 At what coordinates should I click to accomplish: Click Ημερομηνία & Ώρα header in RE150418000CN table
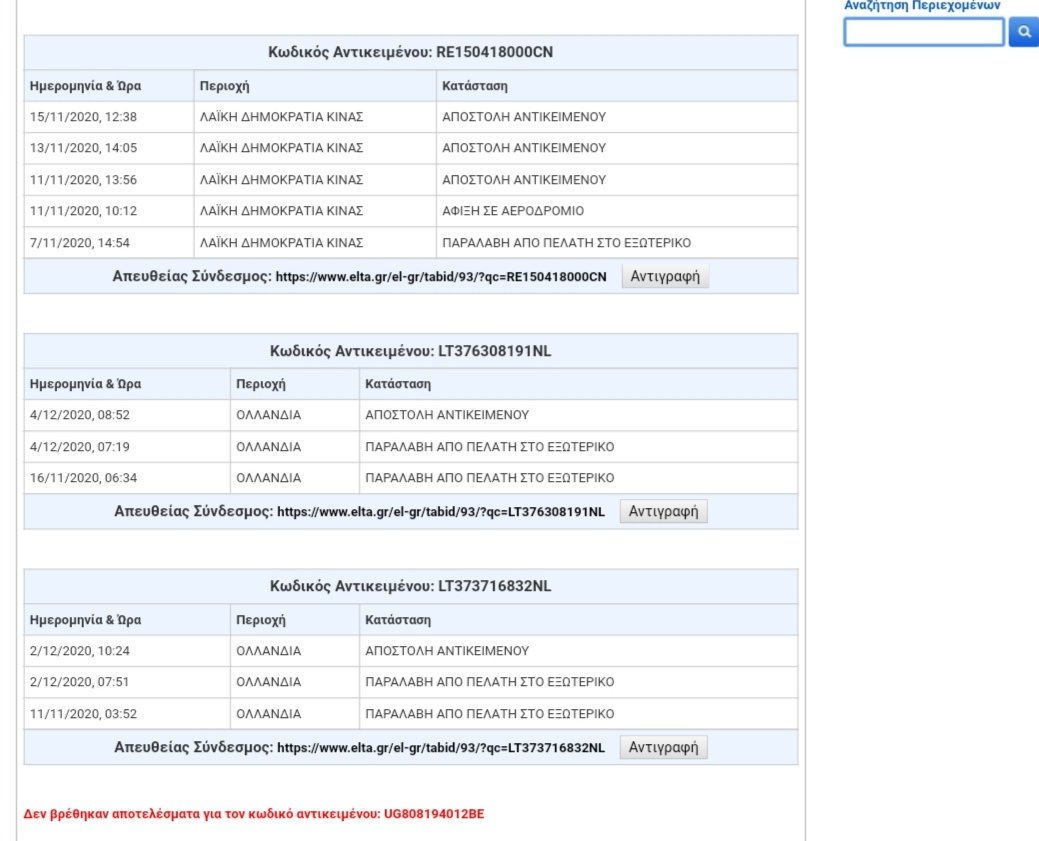85,86
